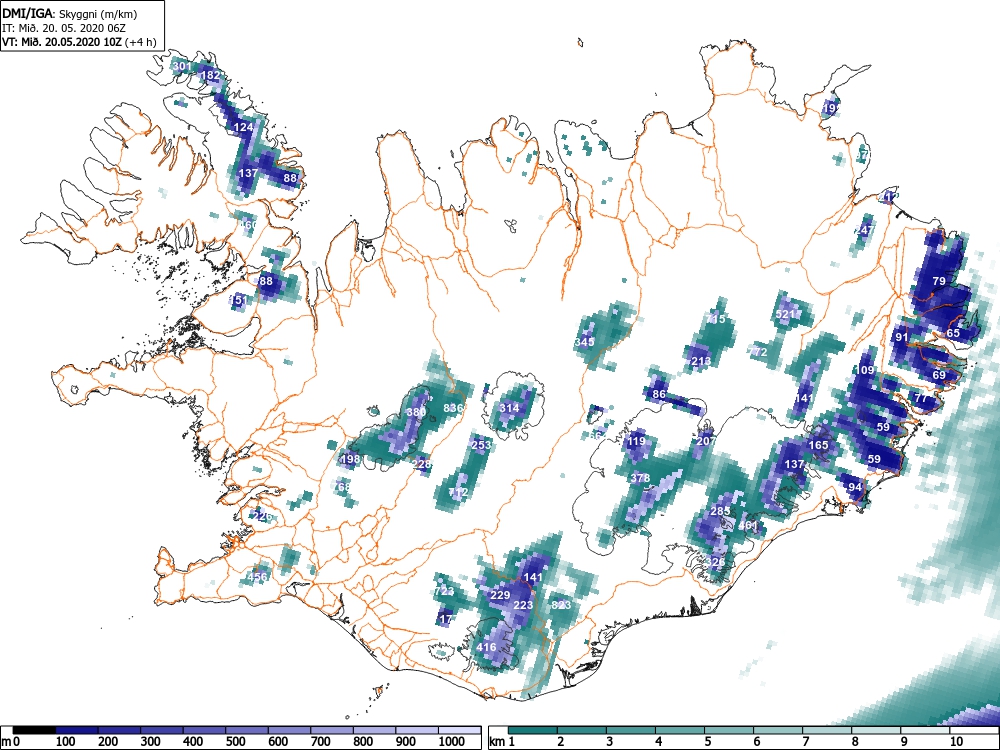Image resolution: width=1000 pixels, height=750 pixels.
Task: Click the '223' visibility value
Action: click(523, 605)
